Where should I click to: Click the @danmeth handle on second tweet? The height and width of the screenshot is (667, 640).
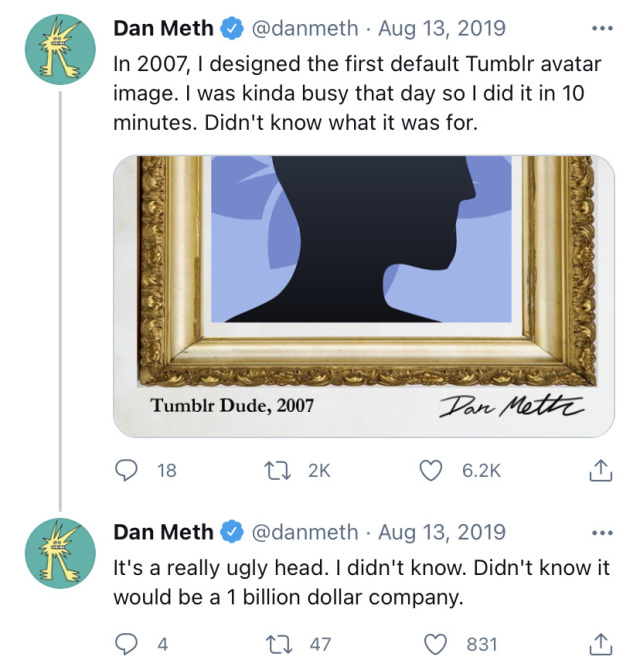click(303, 532)
